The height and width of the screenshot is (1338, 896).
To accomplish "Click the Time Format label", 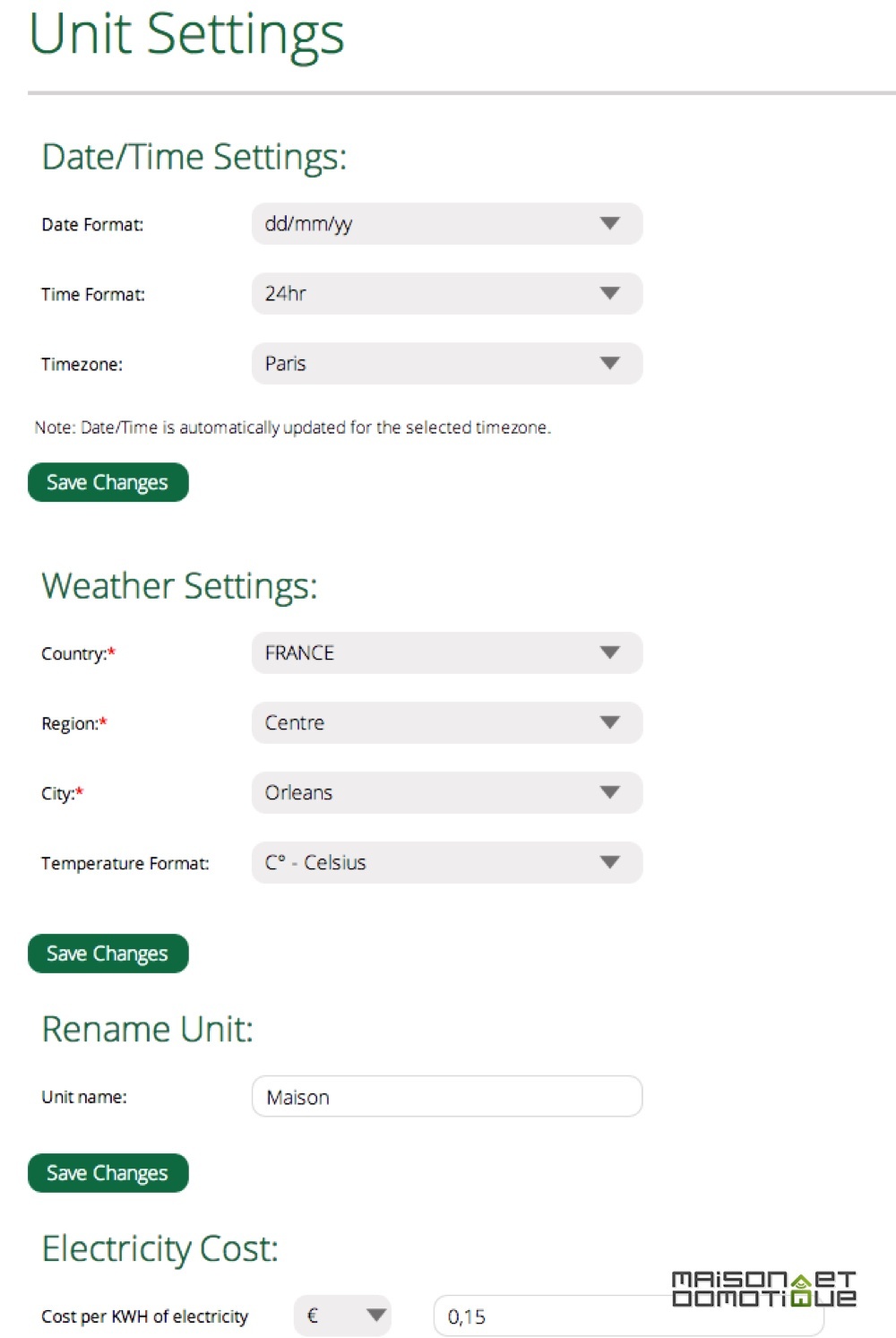I will click(93, 295).
